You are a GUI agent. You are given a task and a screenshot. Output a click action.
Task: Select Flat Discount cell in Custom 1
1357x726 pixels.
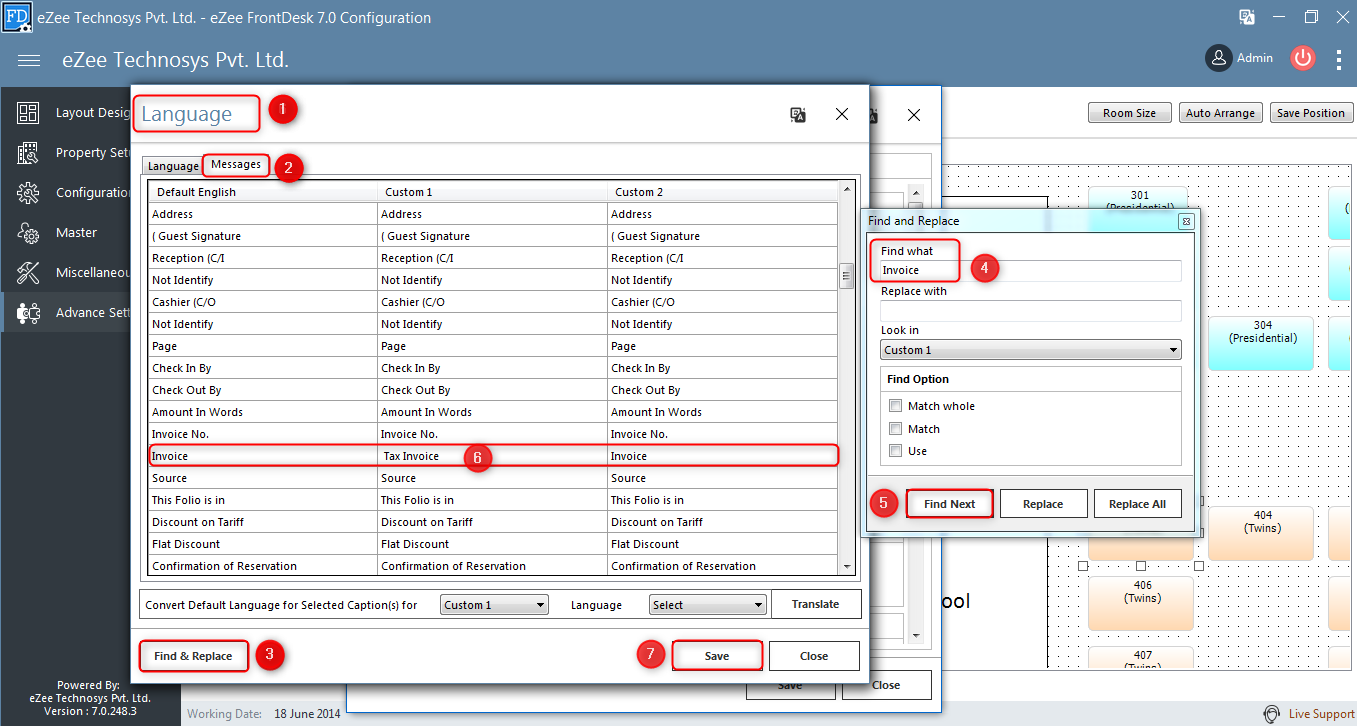tap(492, 544)
